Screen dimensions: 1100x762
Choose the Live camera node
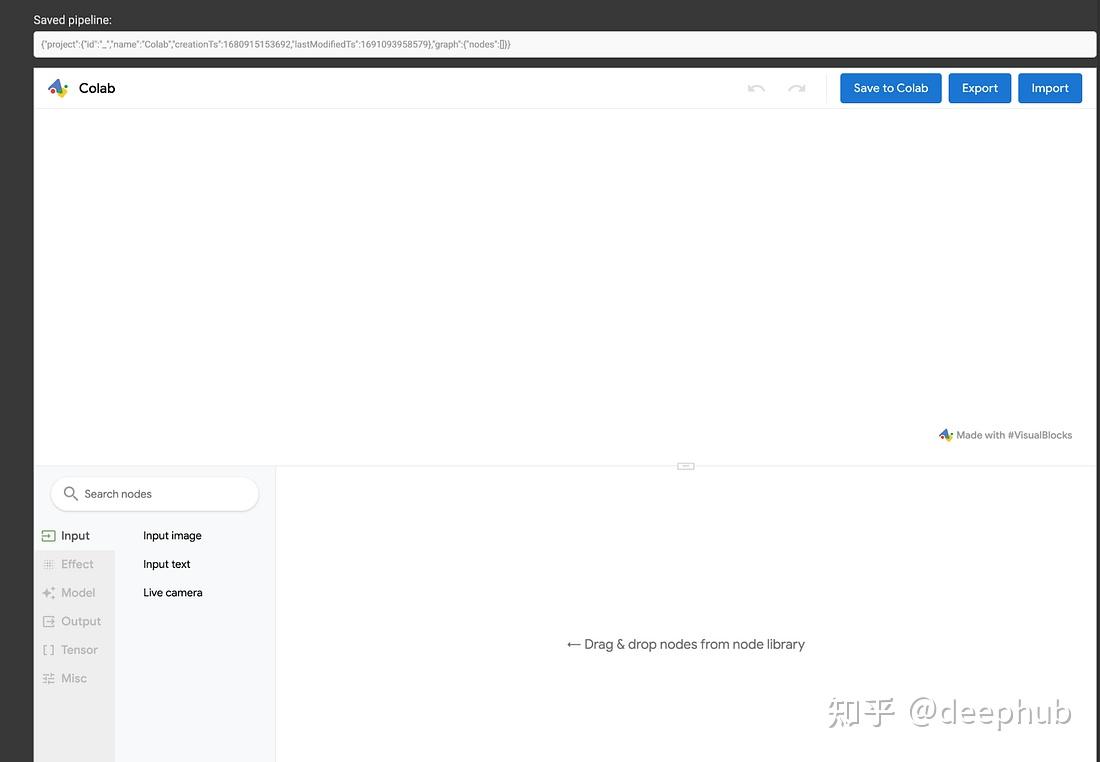[172, 592]
